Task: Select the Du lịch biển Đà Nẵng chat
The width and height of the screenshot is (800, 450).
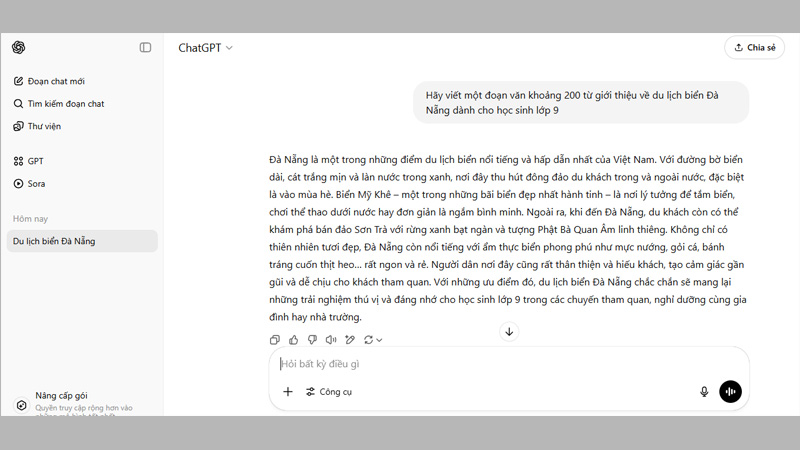Action: click(82, 241)
